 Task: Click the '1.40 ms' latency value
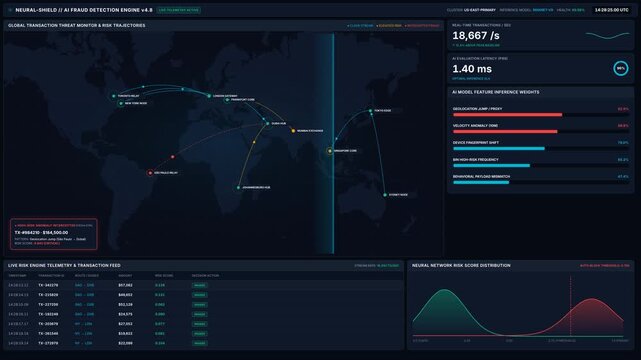pyautogui.click(x=472, y=69)
